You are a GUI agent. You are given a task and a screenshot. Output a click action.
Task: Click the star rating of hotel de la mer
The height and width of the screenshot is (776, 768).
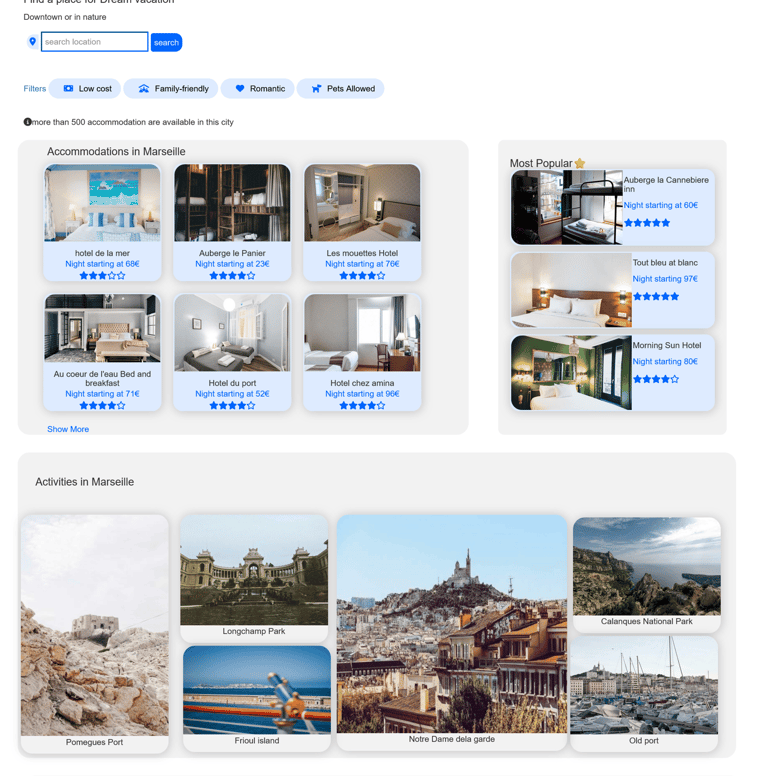tap(102, 276)
